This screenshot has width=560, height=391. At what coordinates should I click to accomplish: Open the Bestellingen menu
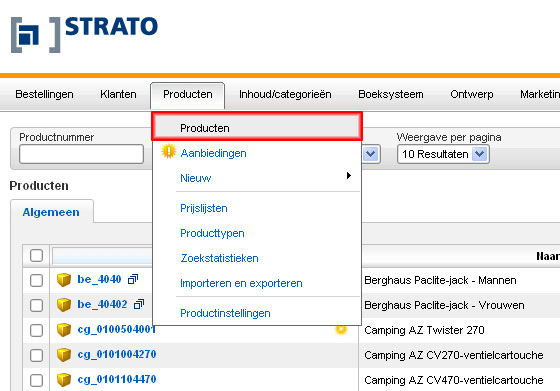[x=44, y=94]
